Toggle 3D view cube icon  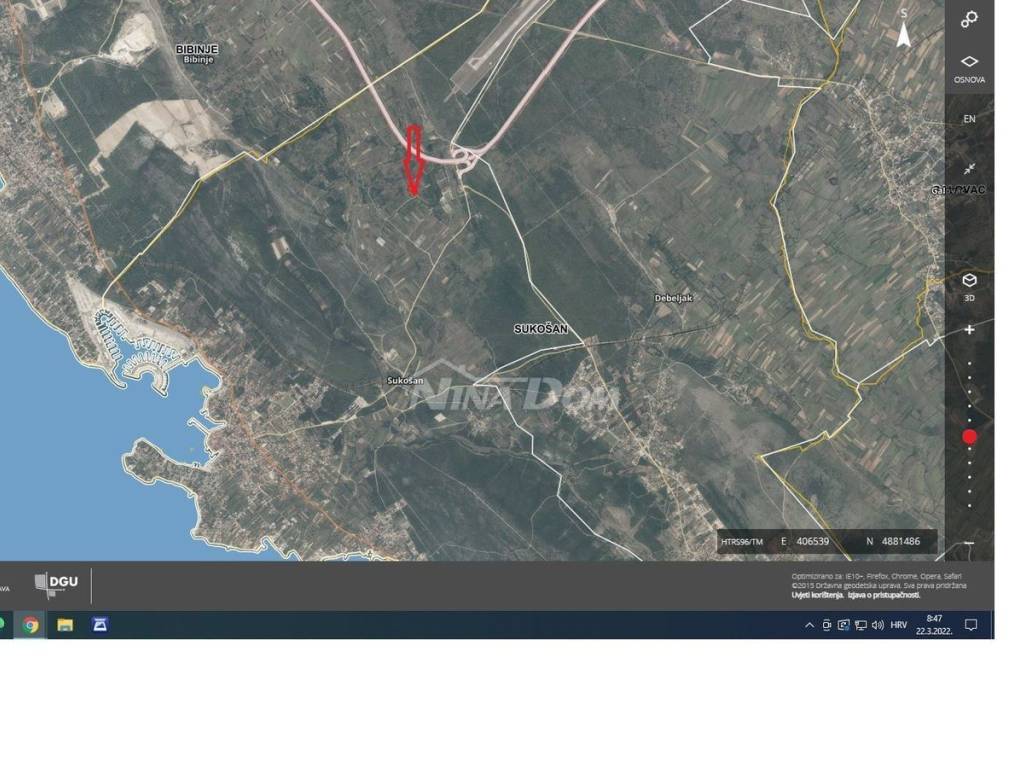[969, 286]
